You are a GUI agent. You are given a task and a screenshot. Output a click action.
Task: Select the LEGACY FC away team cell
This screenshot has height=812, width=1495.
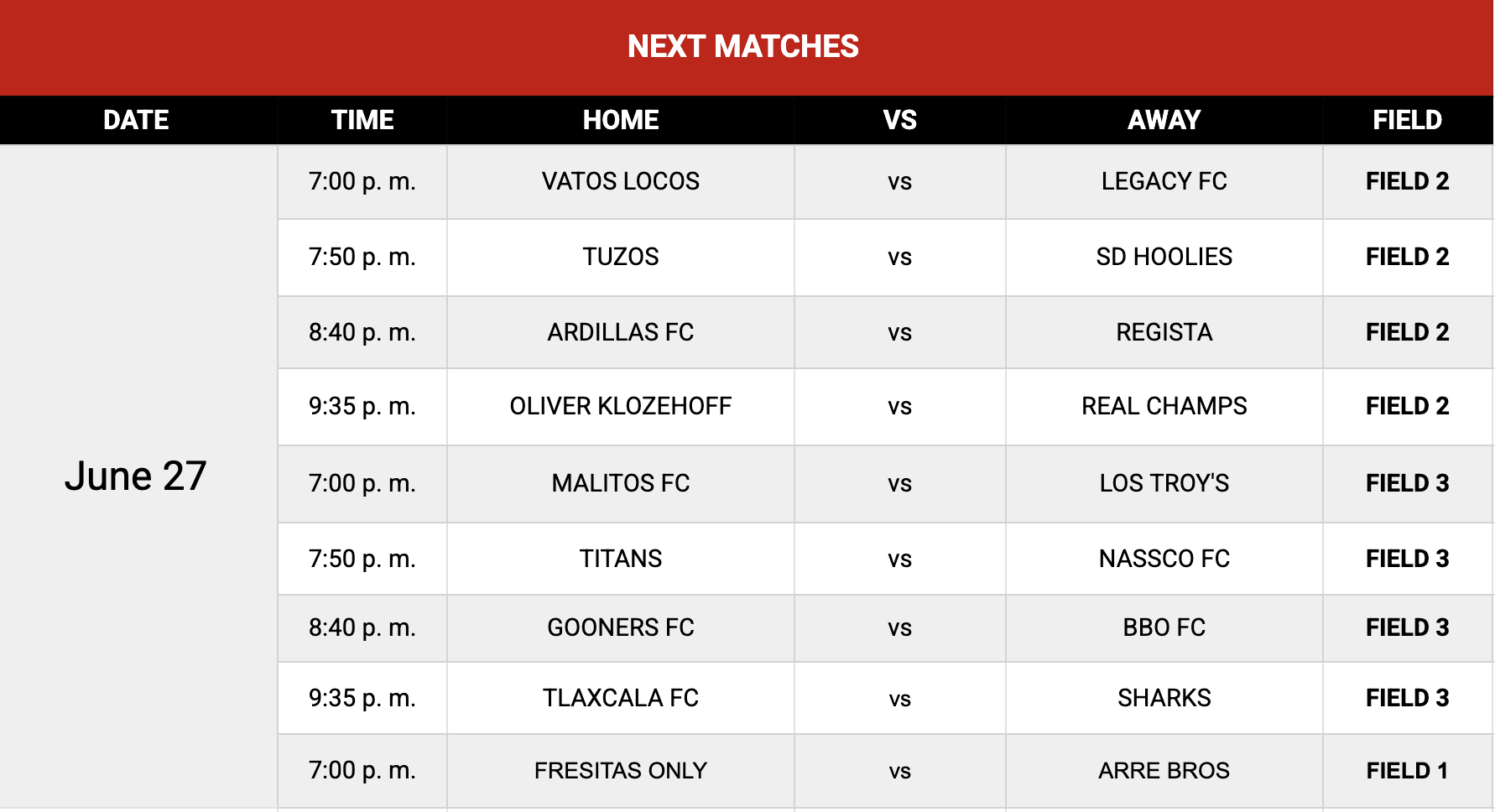point(1164,182)
